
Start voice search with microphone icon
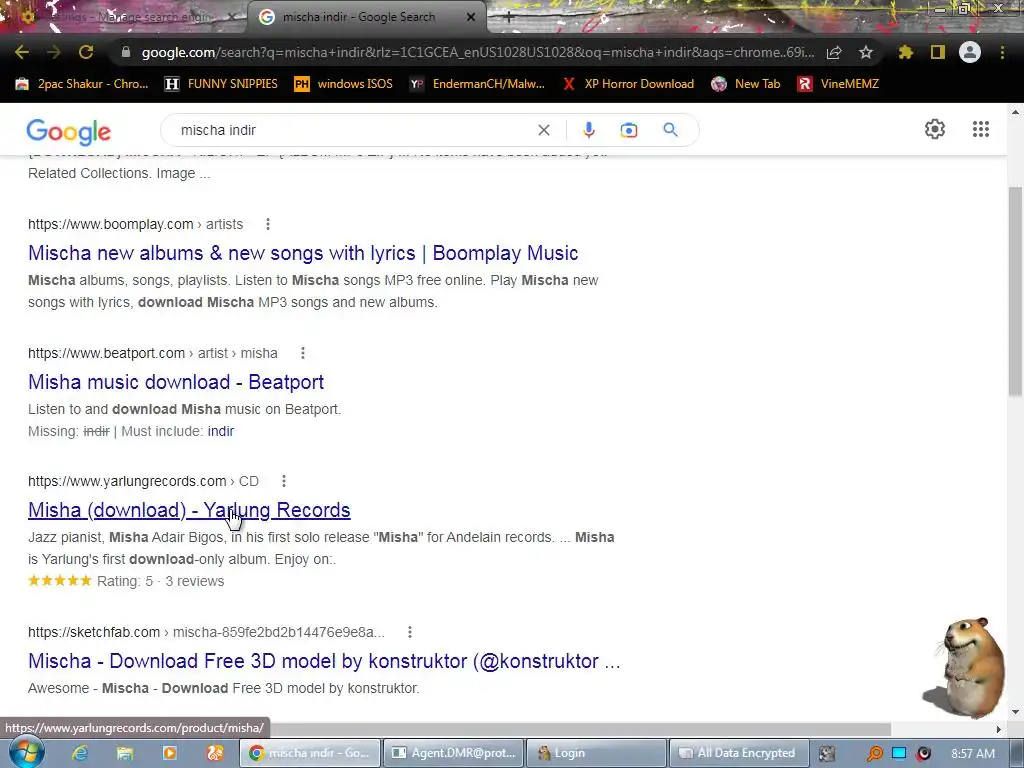tap(588, 130)
